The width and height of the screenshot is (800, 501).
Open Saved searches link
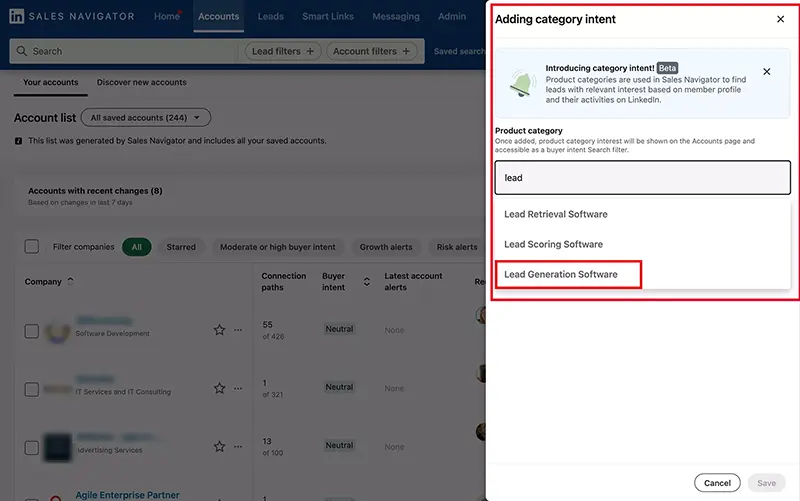point(459,51)
